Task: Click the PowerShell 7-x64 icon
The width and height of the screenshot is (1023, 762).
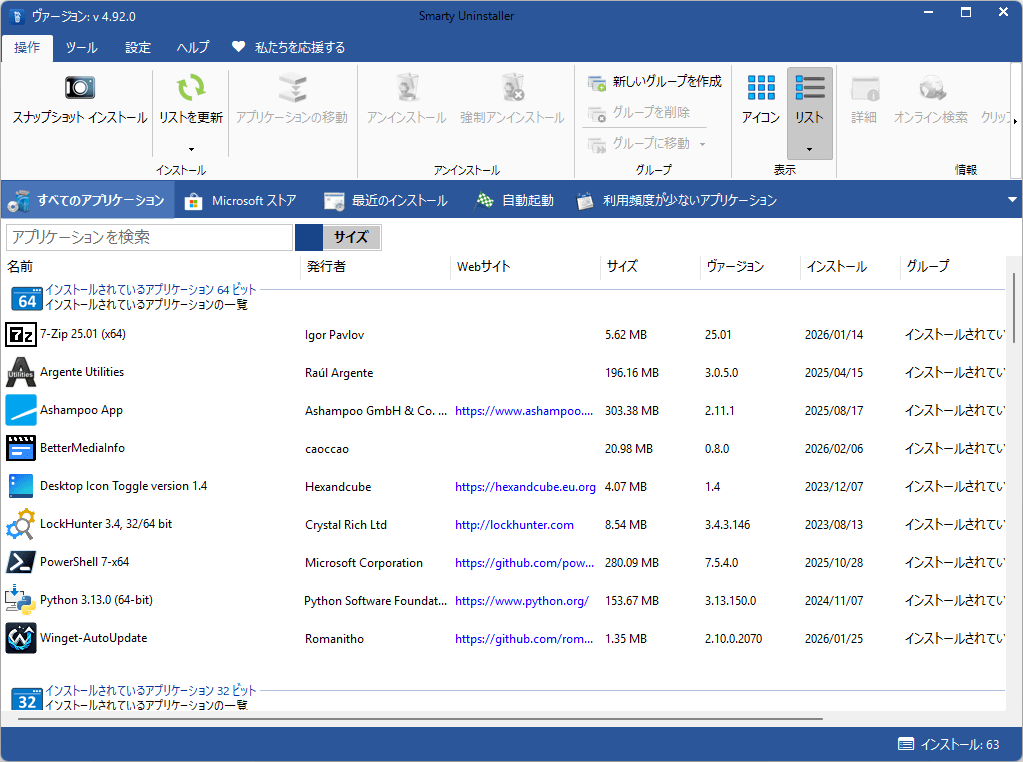Action: (x=21, y=562)
